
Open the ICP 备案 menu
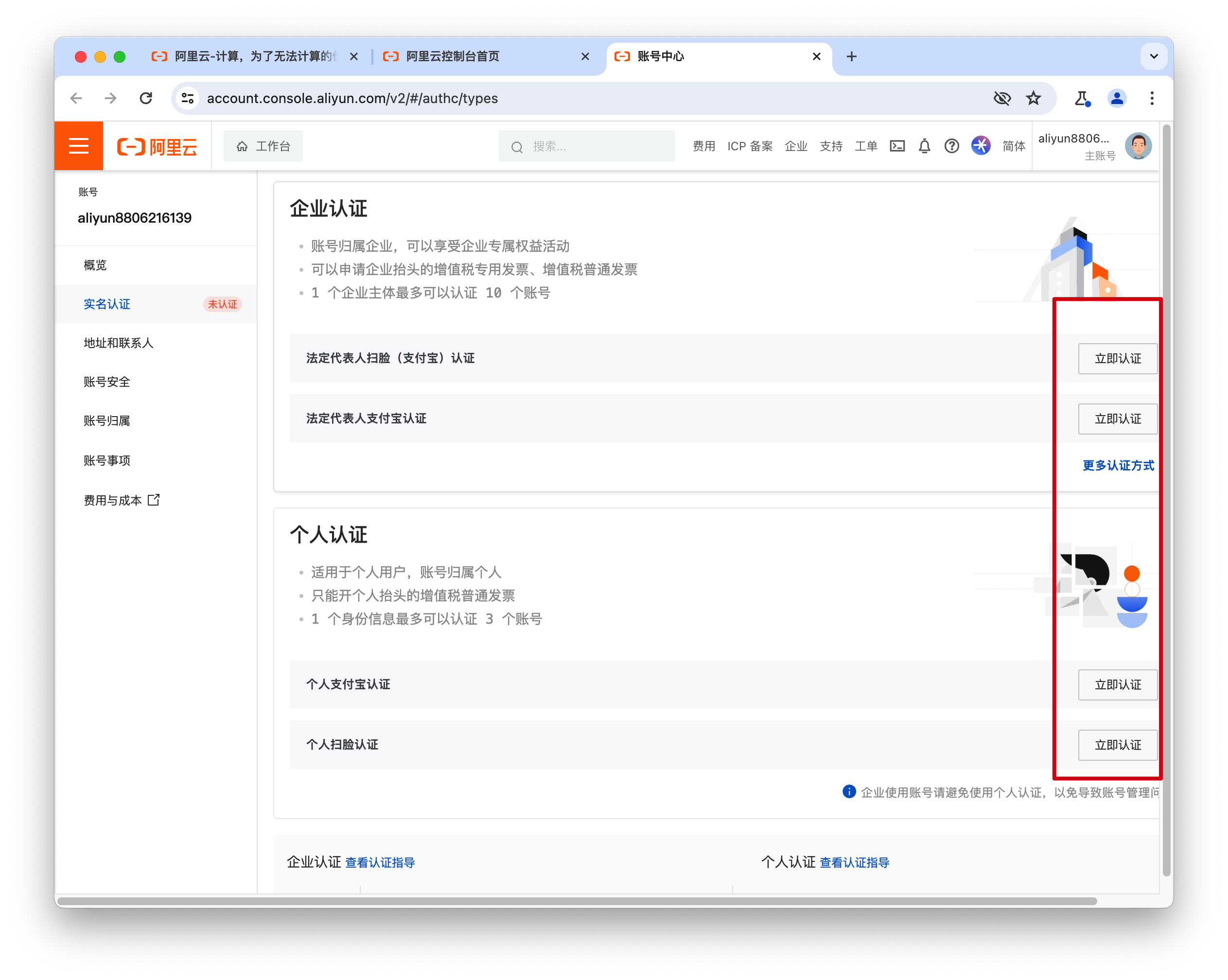point(750,146)
